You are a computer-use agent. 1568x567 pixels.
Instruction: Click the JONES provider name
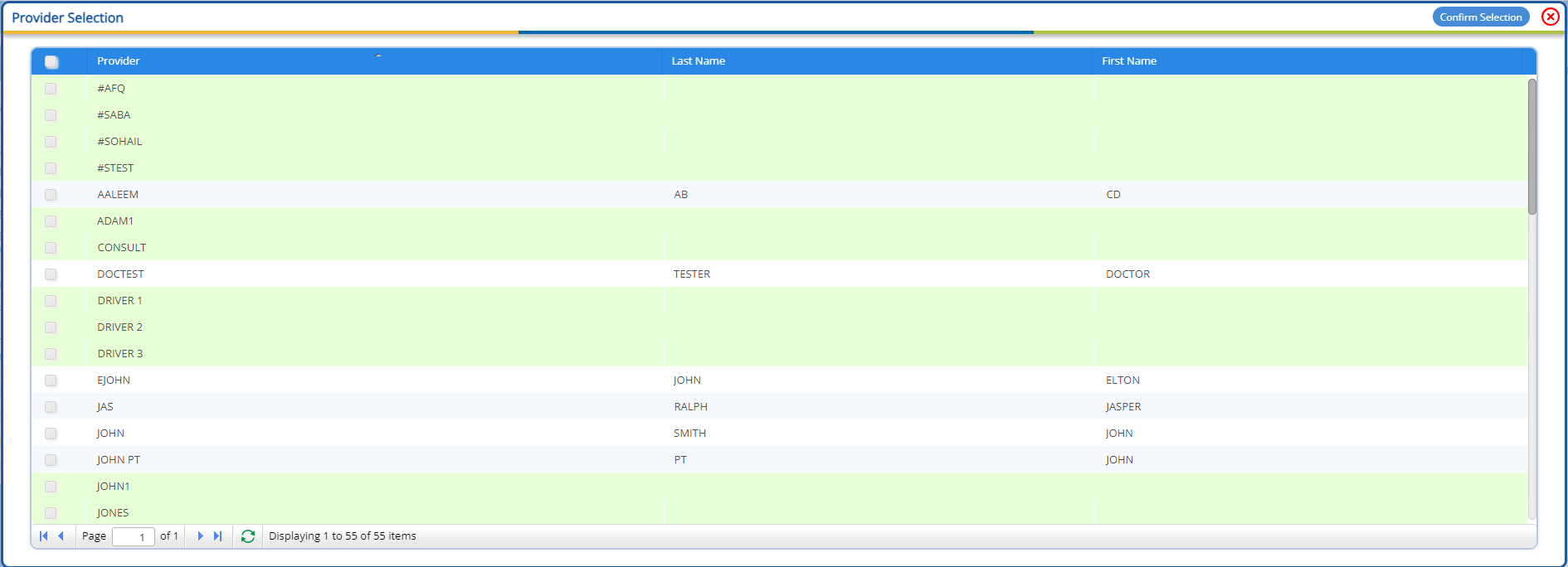pyautogui.click(x=113, y=513)
